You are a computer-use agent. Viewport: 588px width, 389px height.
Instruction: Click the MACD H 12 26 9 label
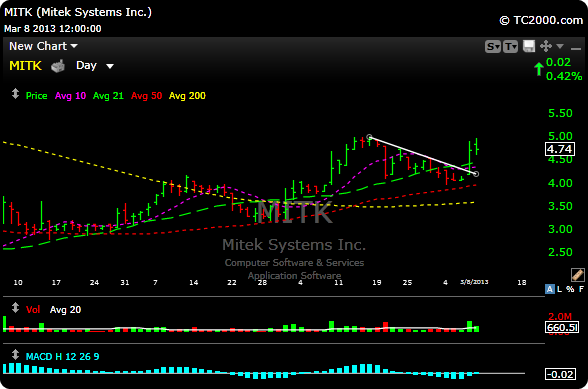pyautogui.click(x=62, y=356)
